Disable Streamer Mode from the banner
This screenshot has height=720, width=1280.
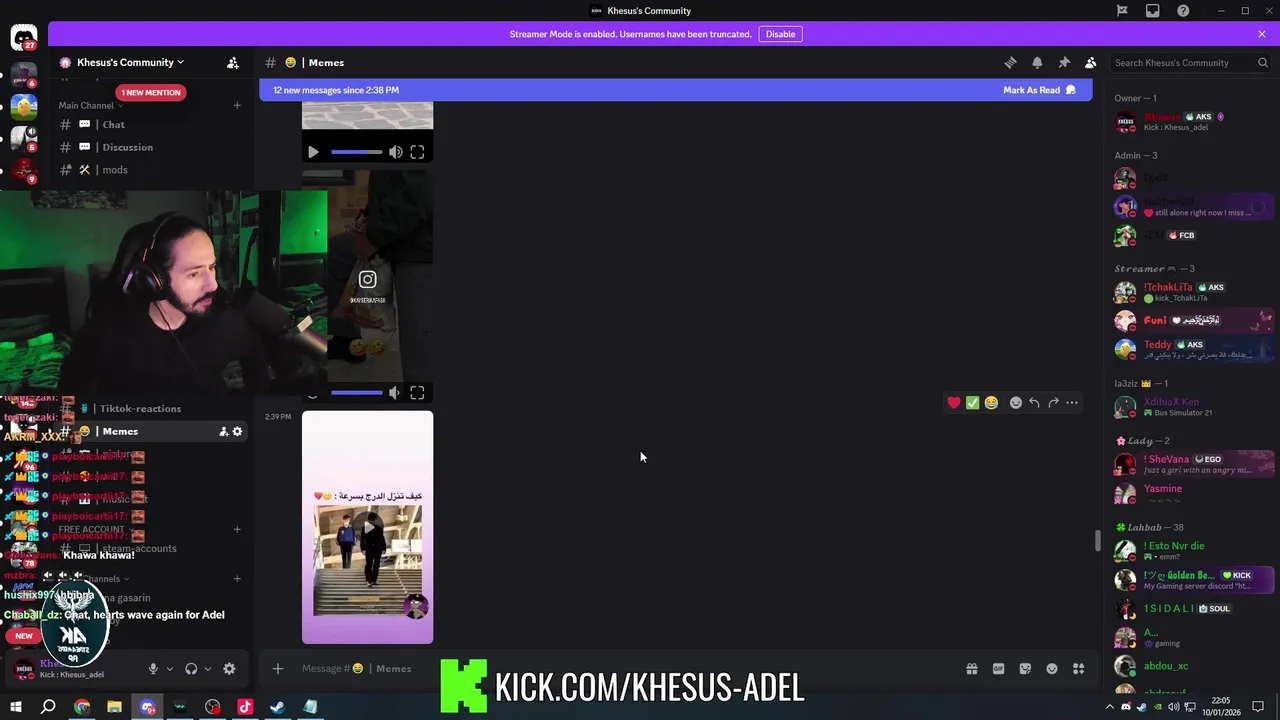[x=780, y=34]
